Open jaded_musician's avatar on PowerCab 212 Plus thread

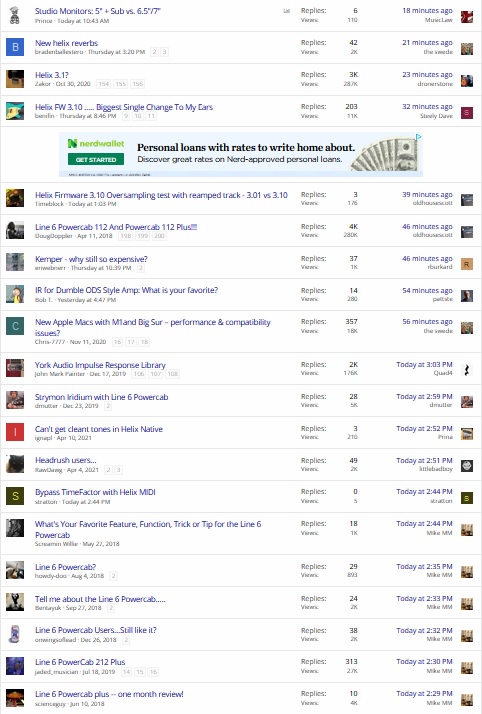click(15, 666)
